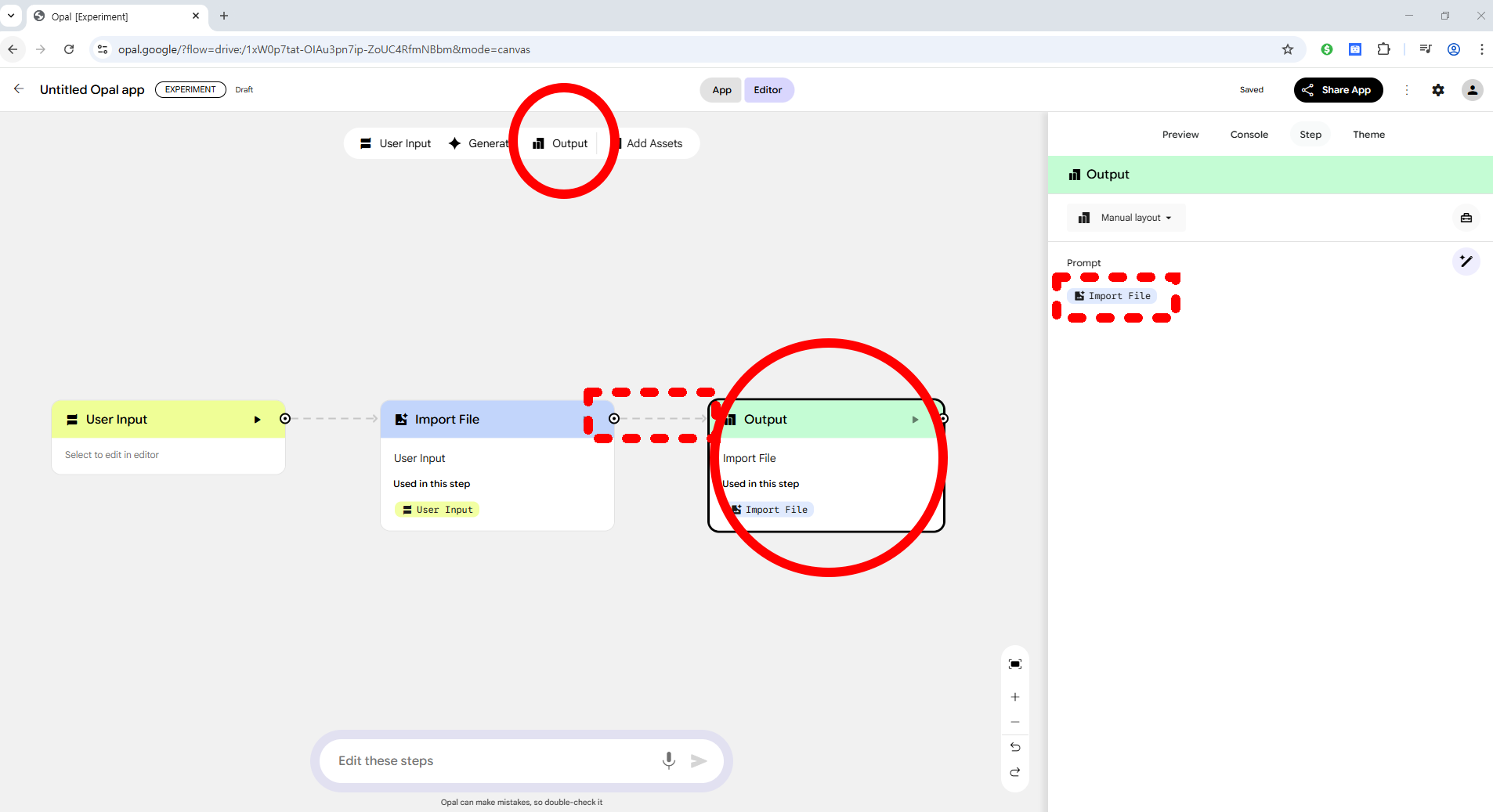
Task: Click the Import File node output port
Action: 614,419
